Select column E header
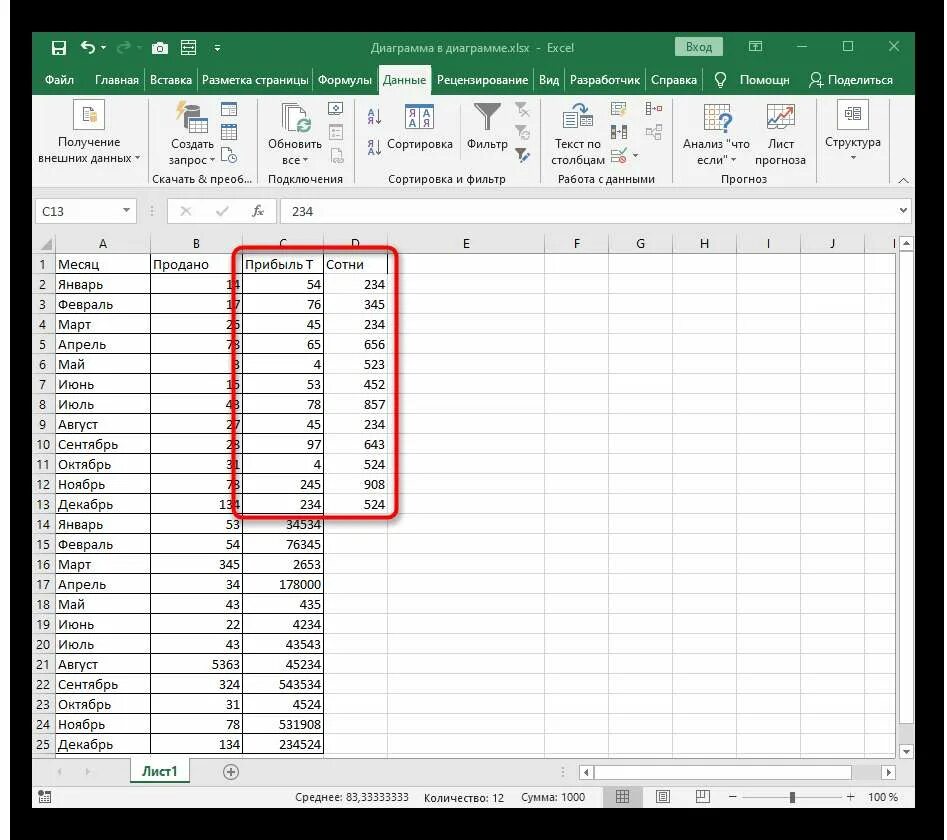Image resolution: width=947 pixels, height=840 pixels. click(x=466, y=243)
